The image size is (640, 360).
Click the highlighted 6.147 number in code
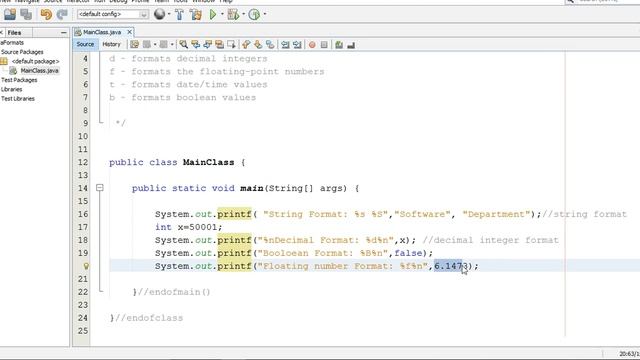448,266
